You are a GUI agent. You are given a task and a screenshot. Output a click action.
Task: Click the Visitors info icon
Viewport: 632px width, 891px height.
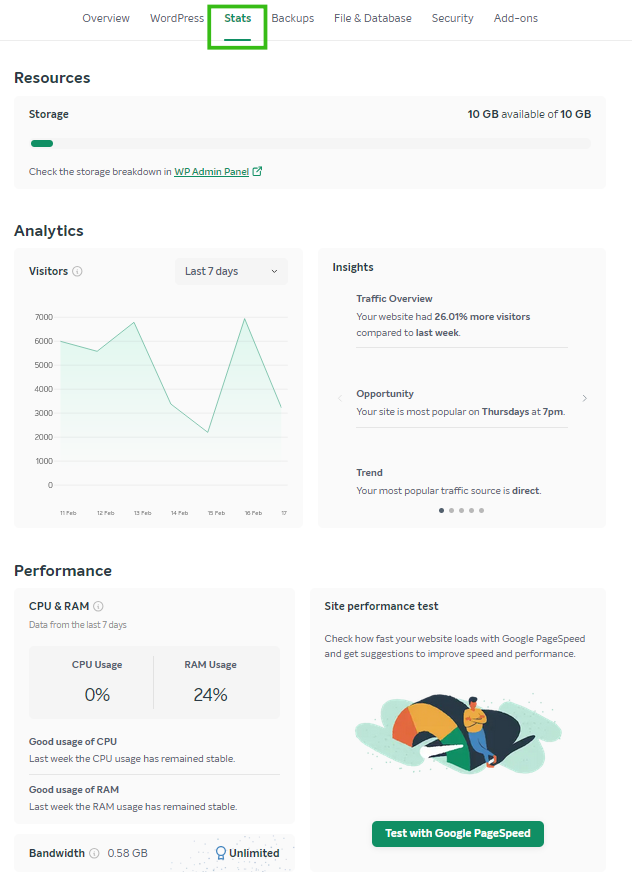(x=78, y=271)
